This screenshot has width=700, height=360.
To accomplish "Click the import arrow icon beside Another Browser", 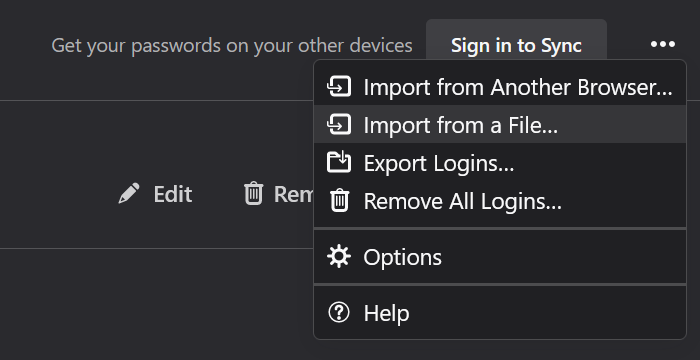I will tap(339, 86).
